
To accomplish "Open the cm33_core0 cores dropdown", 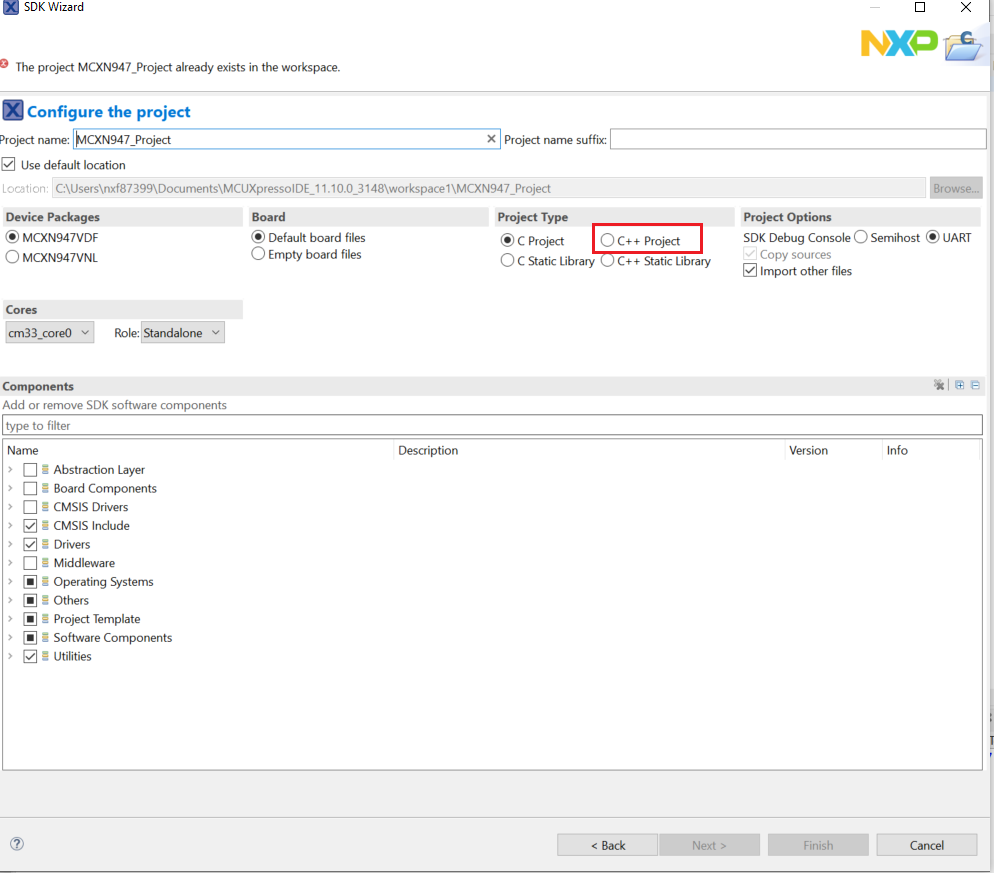I will 49,333.
